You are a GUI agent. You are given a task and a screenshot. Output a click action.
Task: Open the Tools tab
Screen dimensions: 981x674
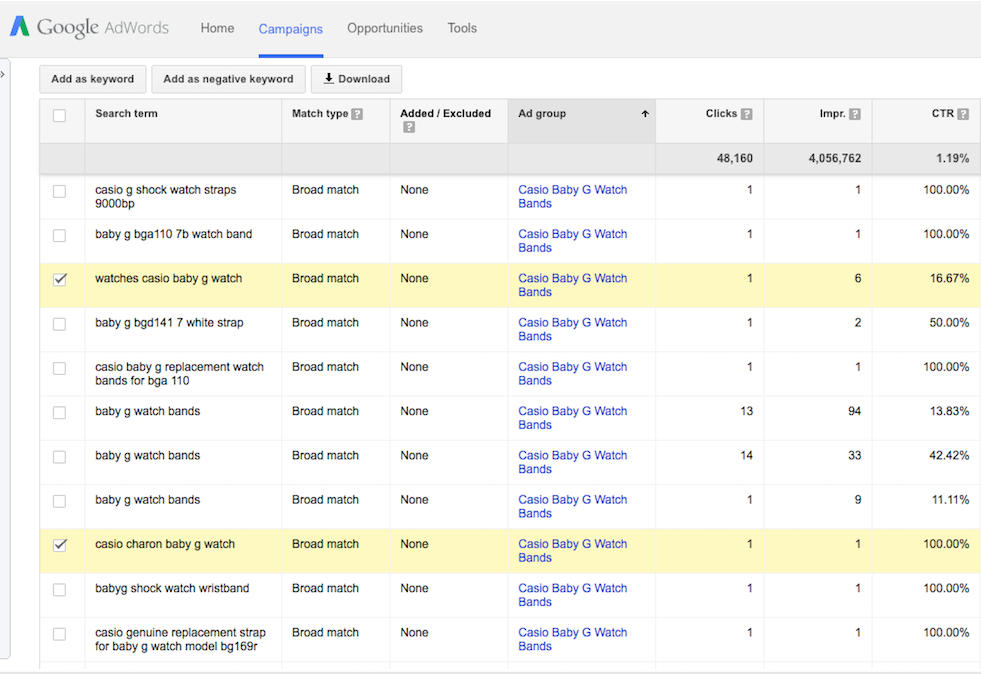[x=462, y=28]
